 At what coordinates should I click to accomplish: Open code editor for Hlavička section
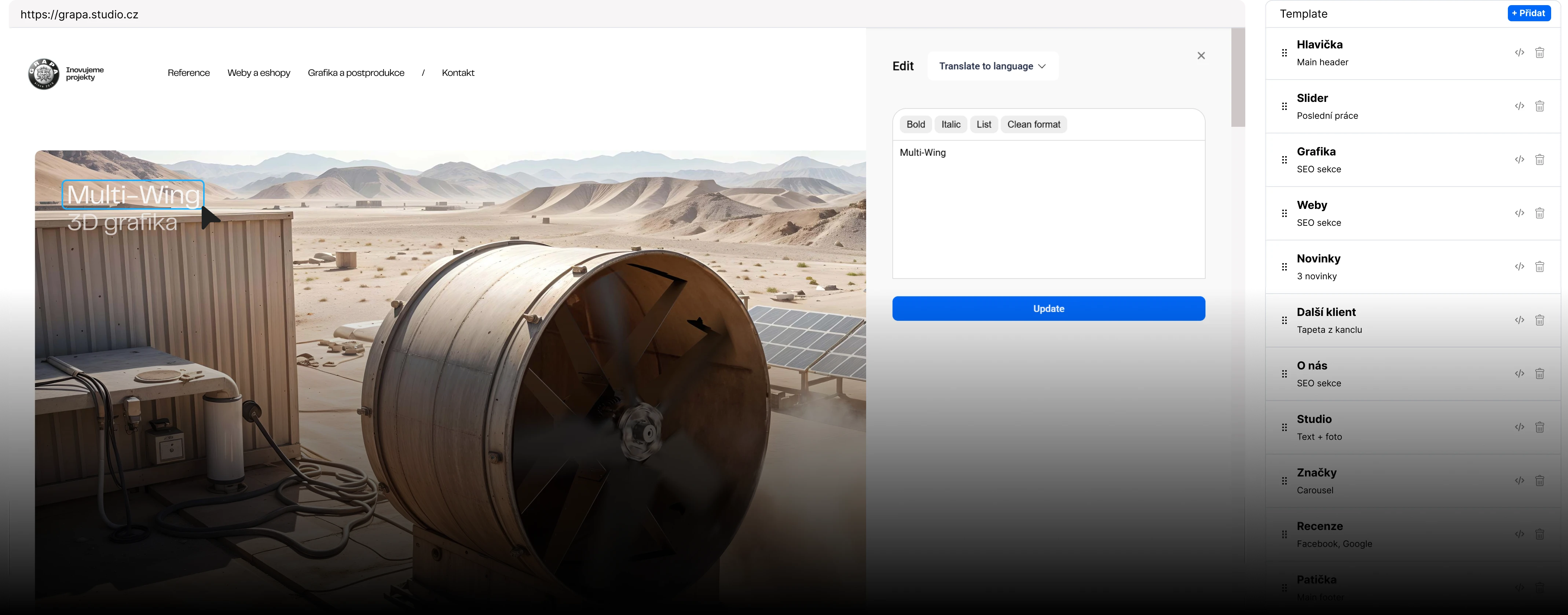(1519, 53)
